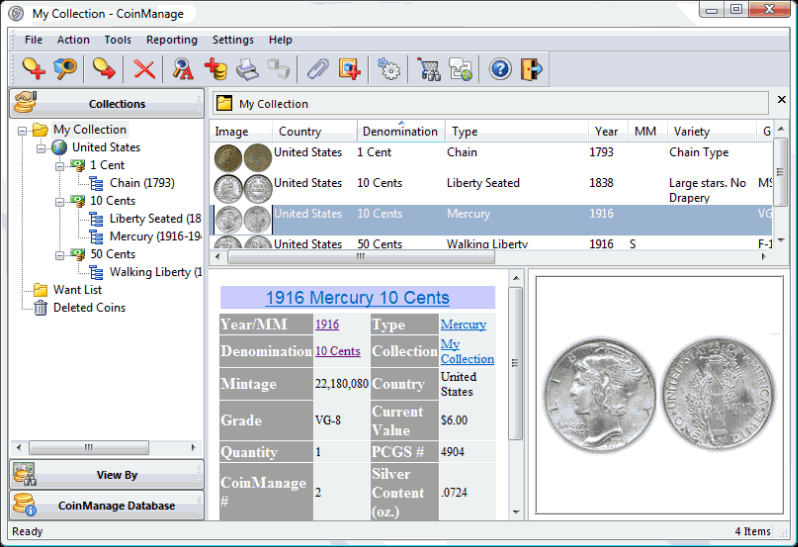
Task: Close the My Collection pane with the X
Action: click(782, 99)
